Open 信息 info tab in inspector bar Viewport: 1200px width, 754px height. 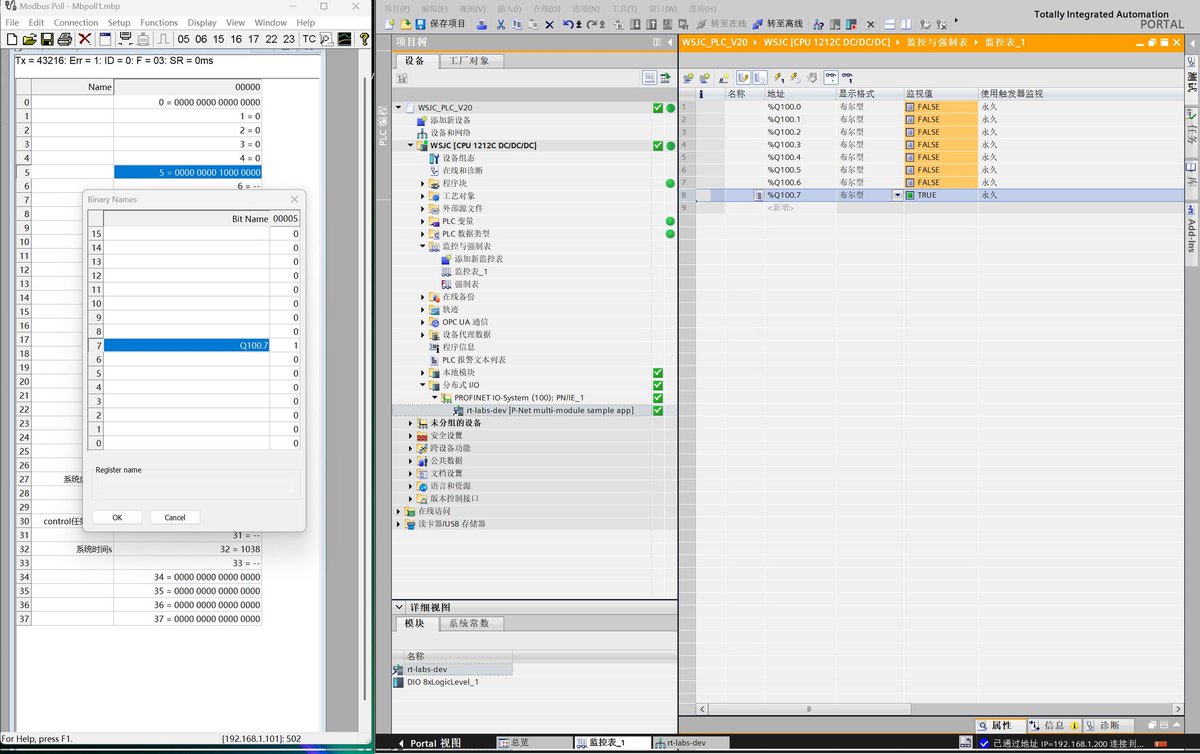[1053, 725]
